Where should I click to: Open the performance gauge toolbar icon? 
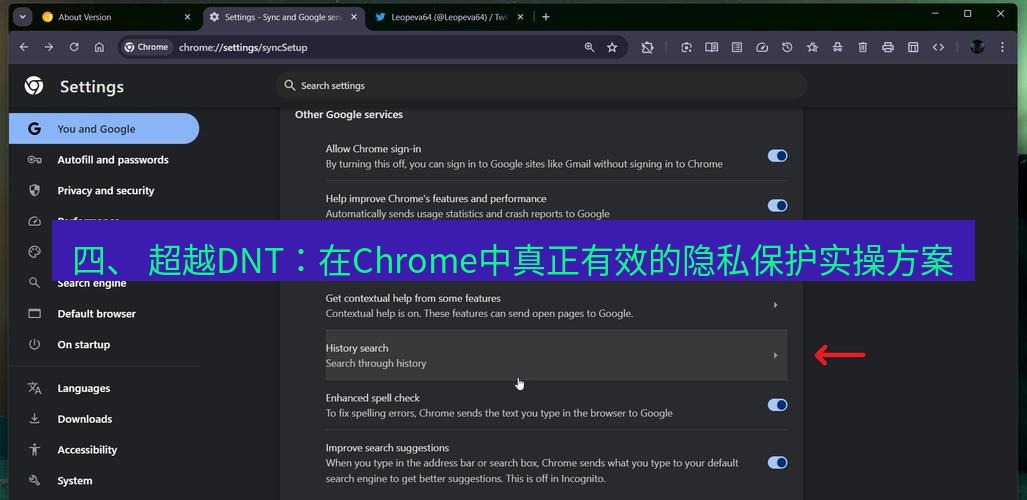[x=762, y=47]
